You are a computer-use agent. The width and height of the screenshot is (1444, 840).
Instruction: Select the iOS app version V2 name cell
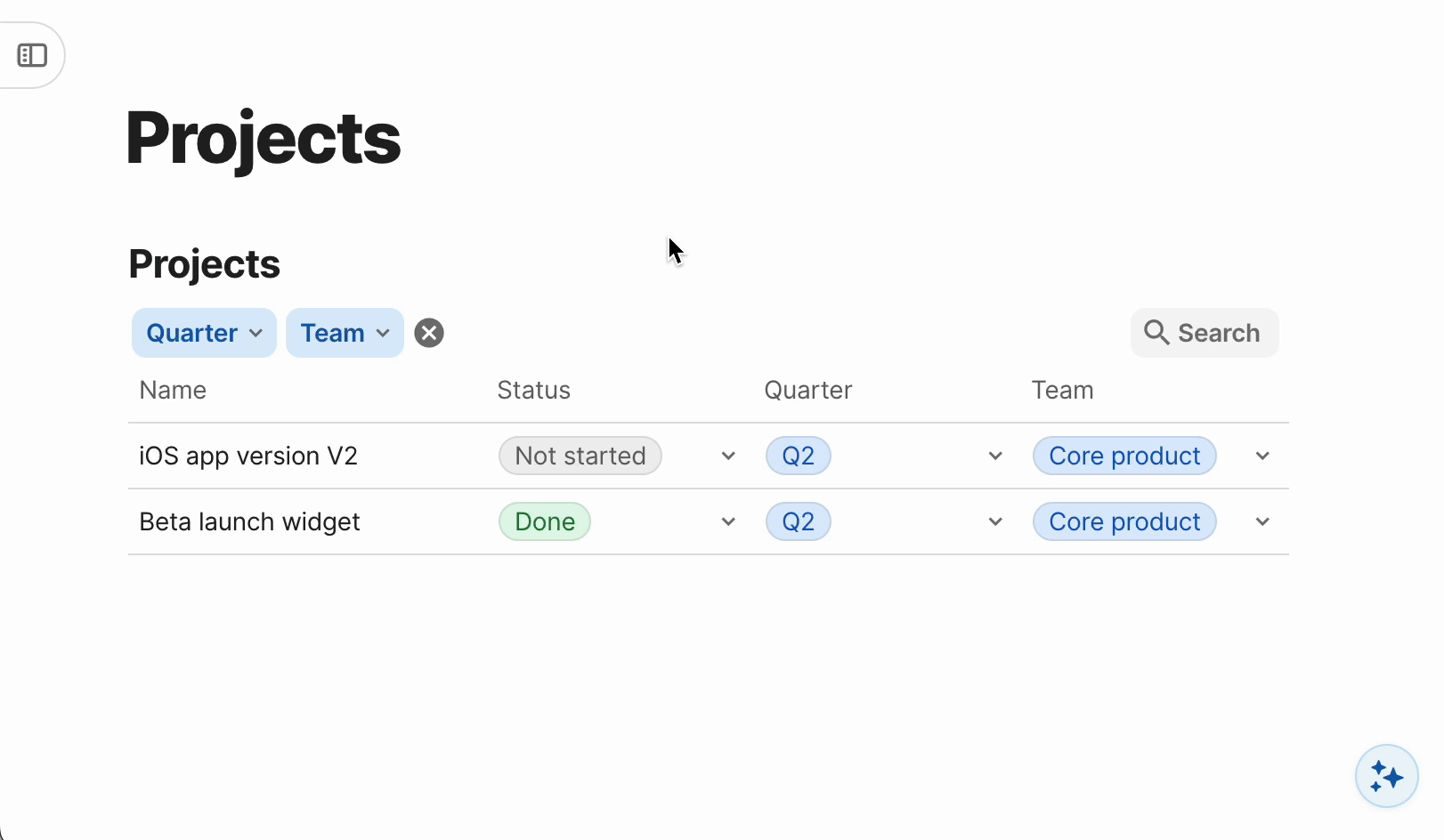coord(248,456)
